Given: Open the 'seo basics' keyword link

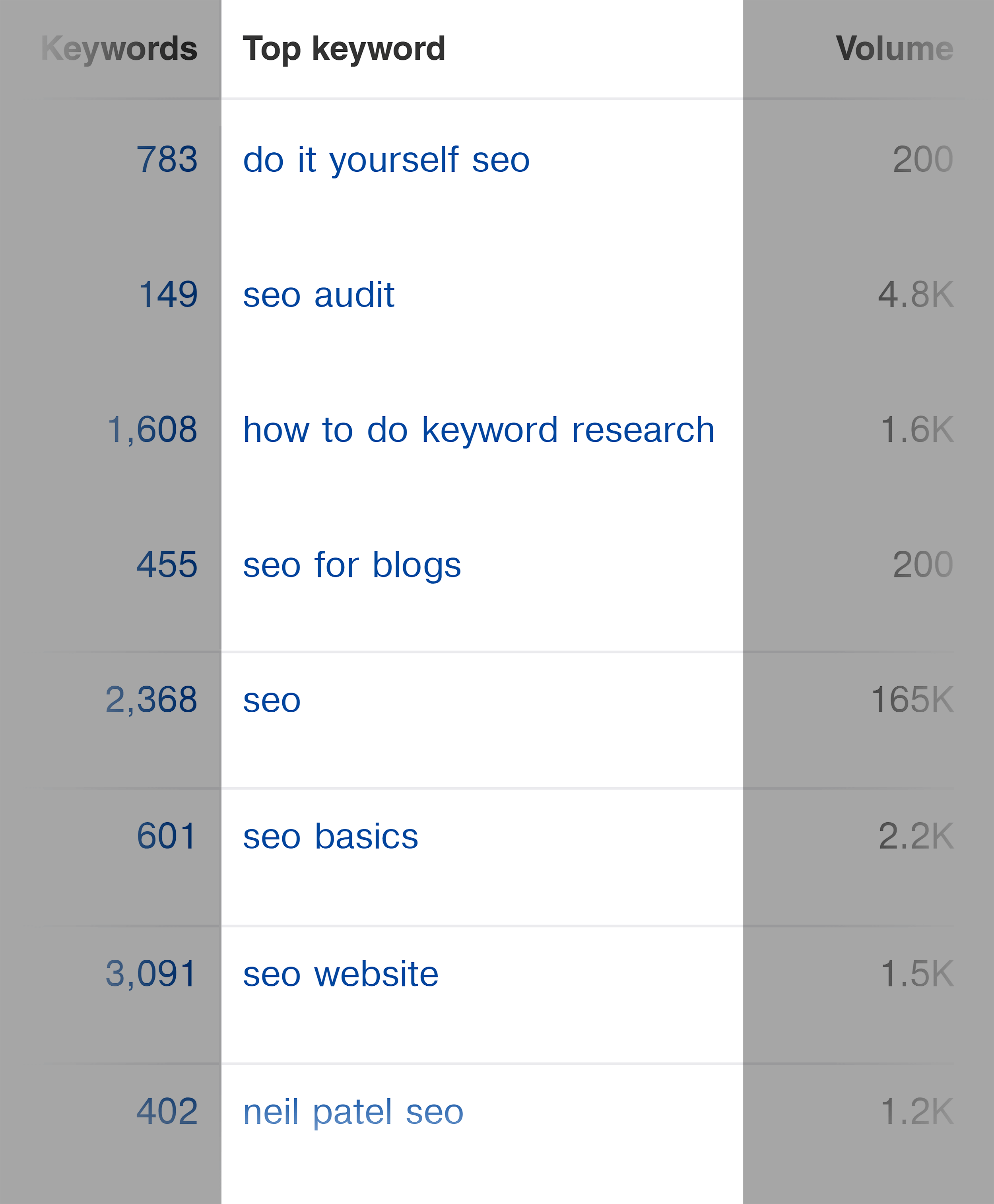Looking at the screenshot, I should 330,837.
